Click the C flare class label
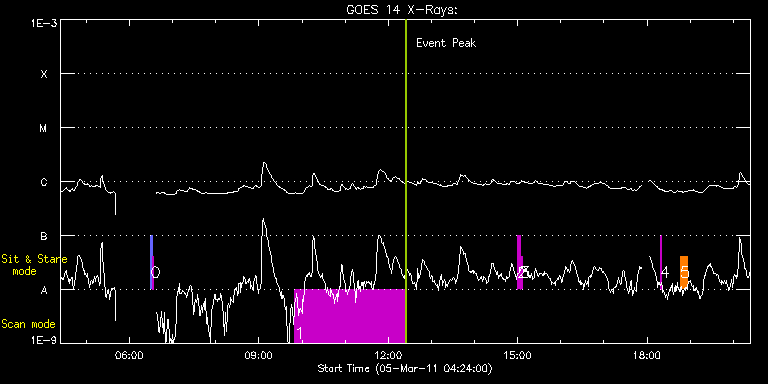Viewport: 768px width, 384px height. tap(44, 182)
